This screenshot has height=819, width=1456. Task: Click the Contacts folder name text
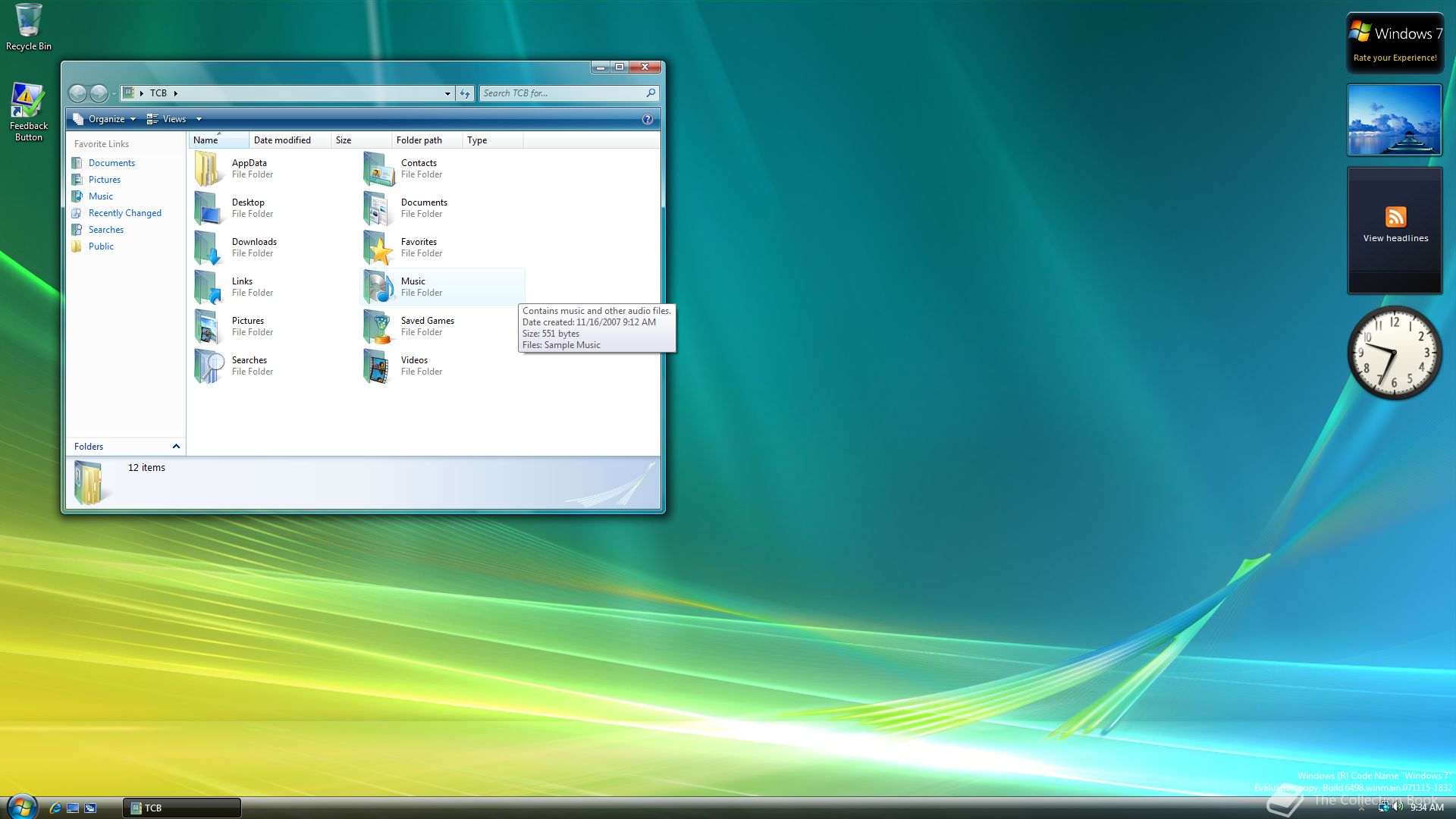click(419, 163)
